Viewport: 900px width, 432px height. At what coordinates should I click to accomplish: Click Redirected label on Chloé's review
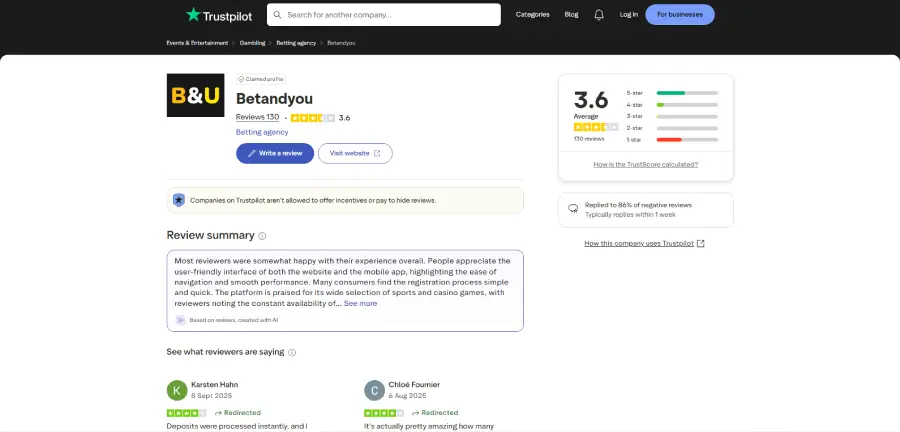tap(435, 413)
